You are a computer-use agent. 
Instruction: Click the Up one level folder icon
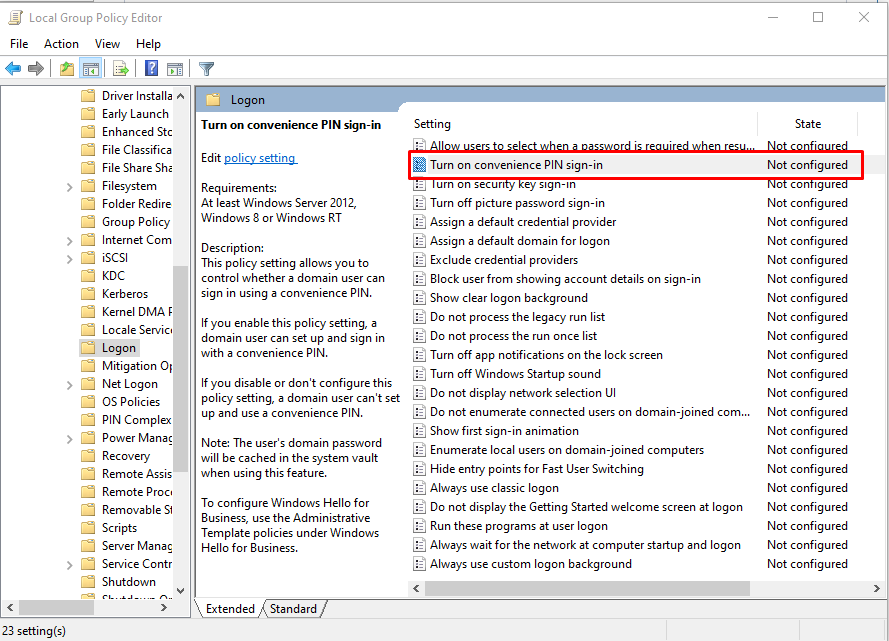coord(65,68)
